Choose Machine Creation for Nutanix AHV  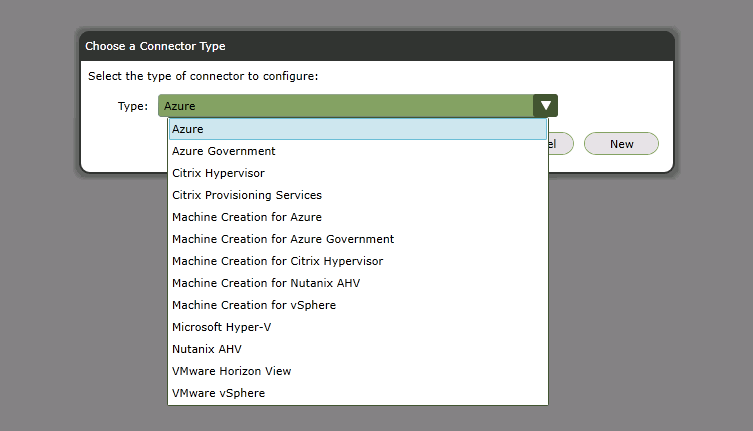pos(266,283)
